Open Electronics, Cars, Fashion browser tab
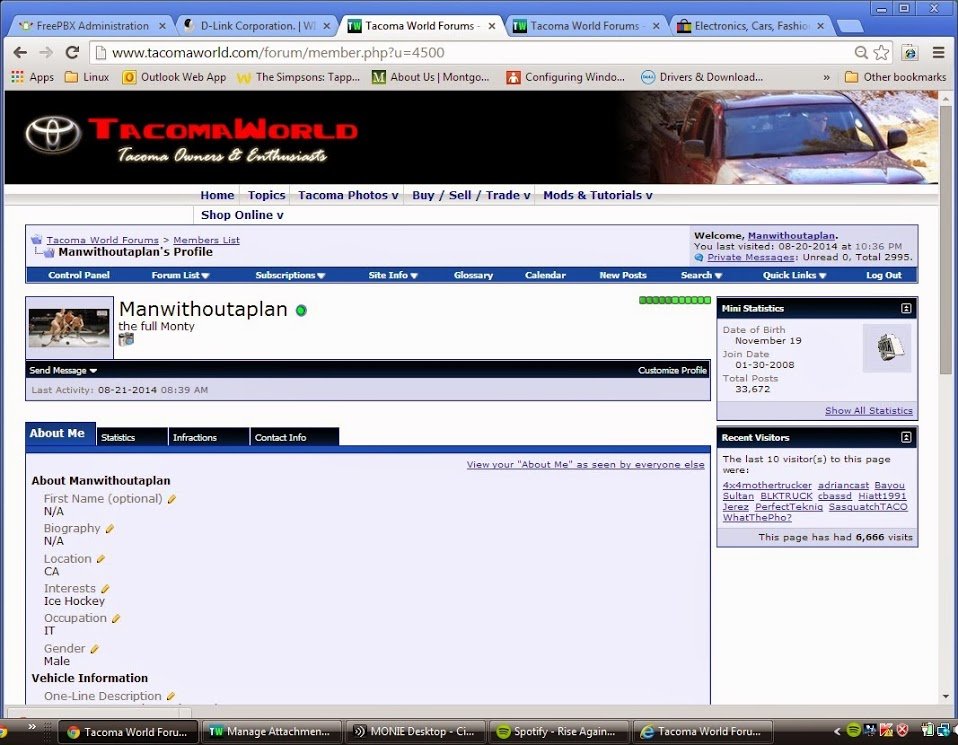958x745 pixels. (752, 26)
